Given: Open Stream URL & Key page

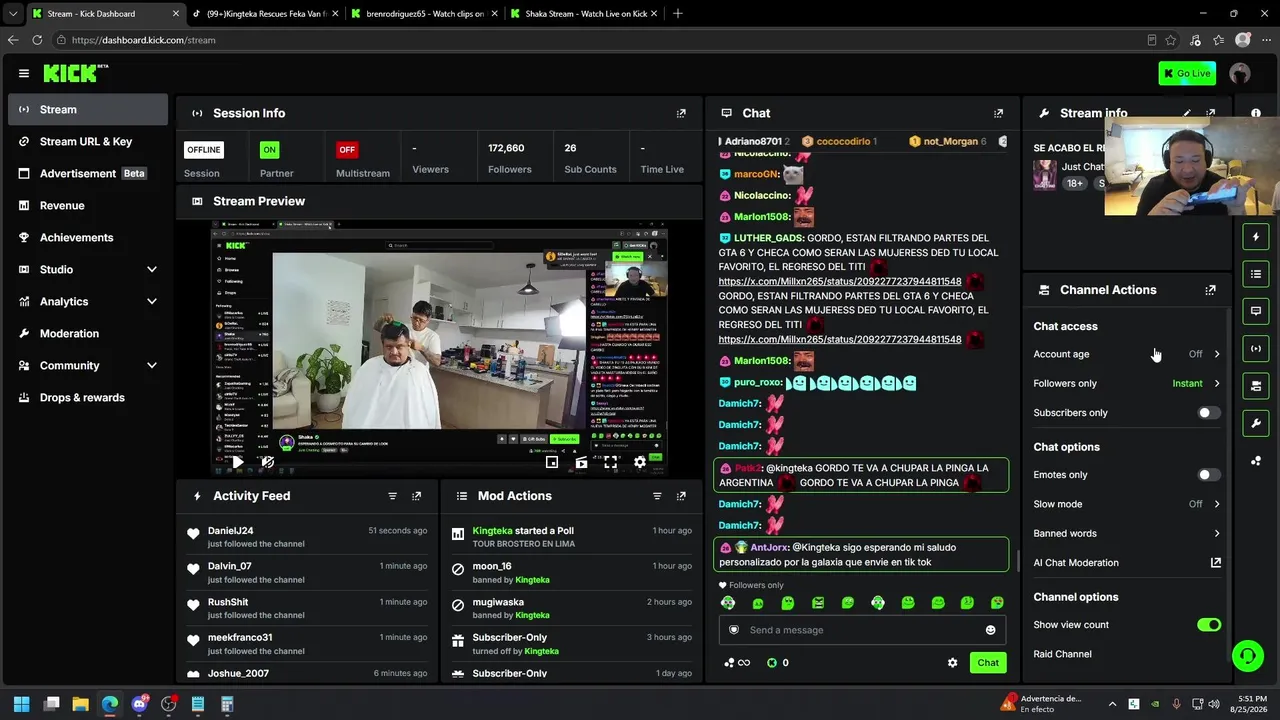Looking at the screenshot, I should click(x=88, y=141).
